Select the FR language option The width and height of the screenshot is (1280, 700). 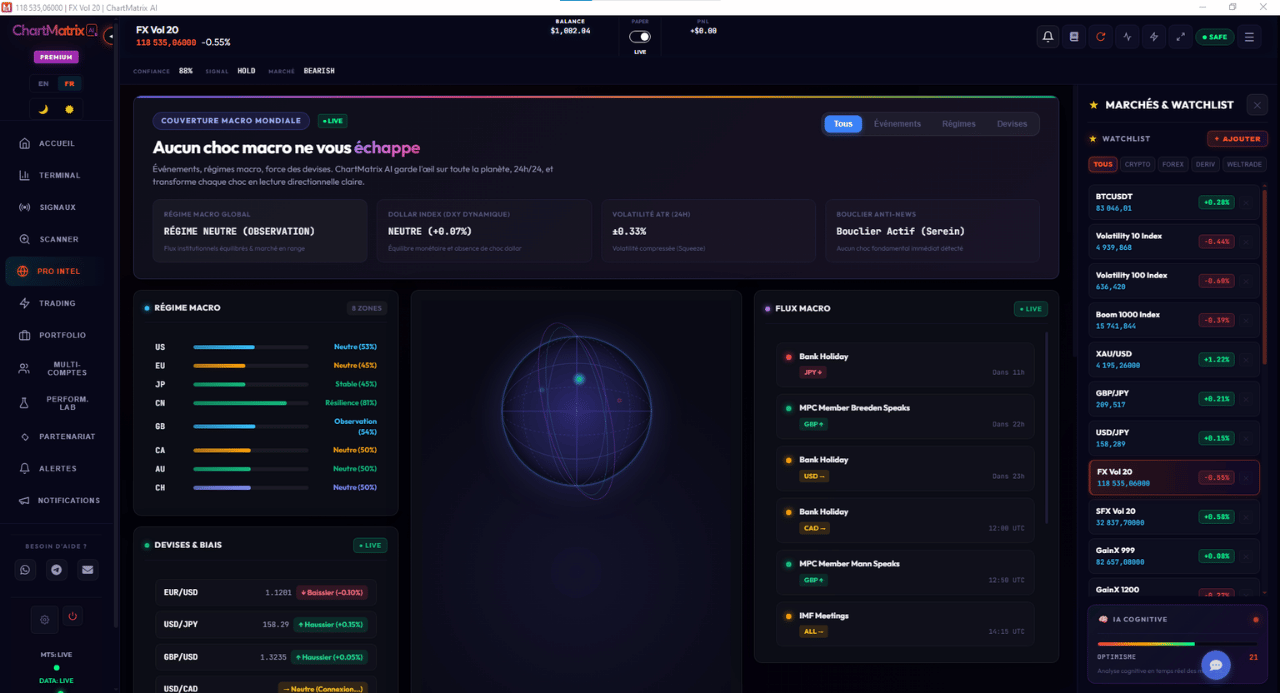[x=70, y=84]
